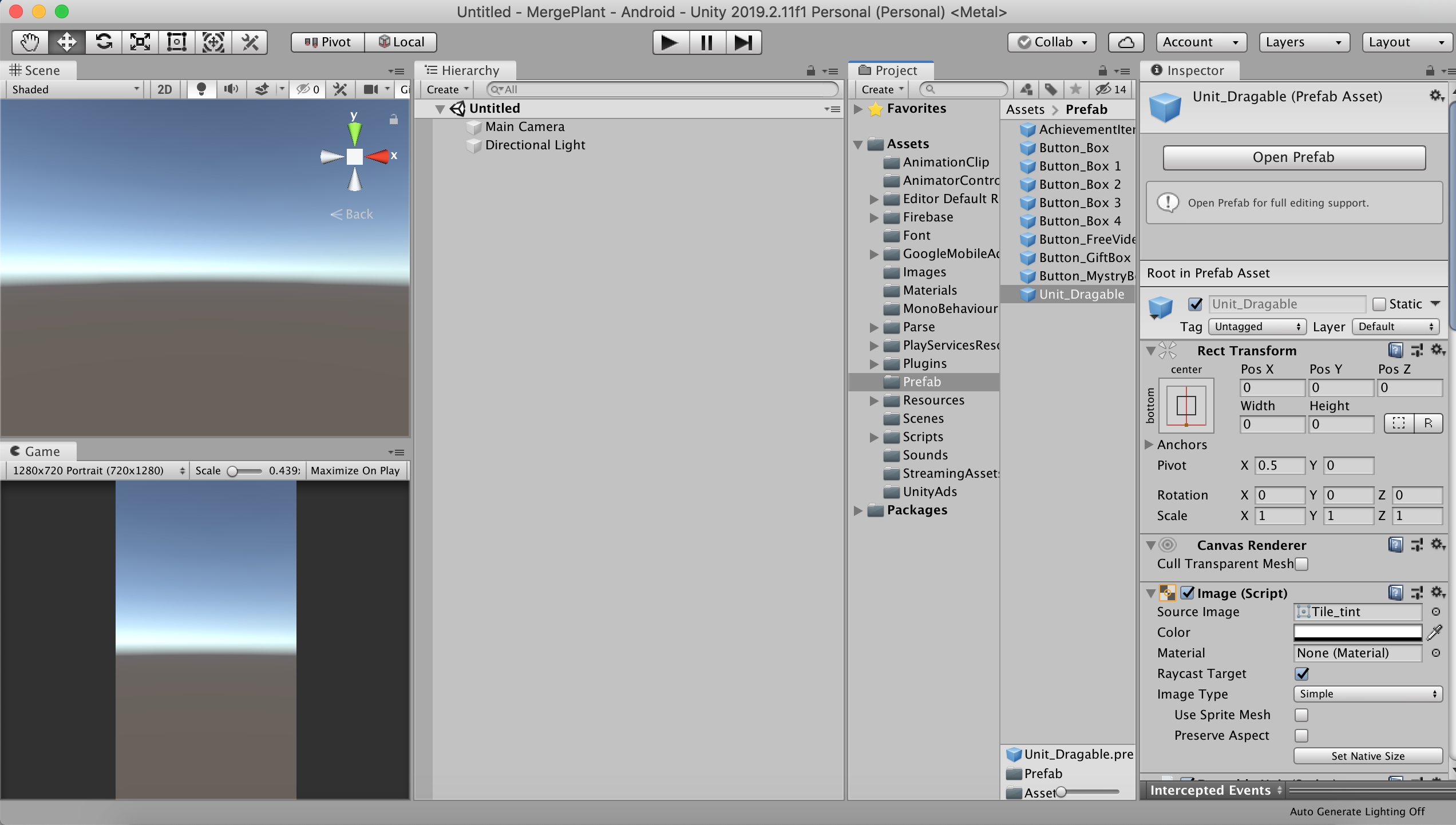The width and height of the screenshot is (1456, 825).
Task: Check the Static checkbox
Action: [x=1379, y=304]
